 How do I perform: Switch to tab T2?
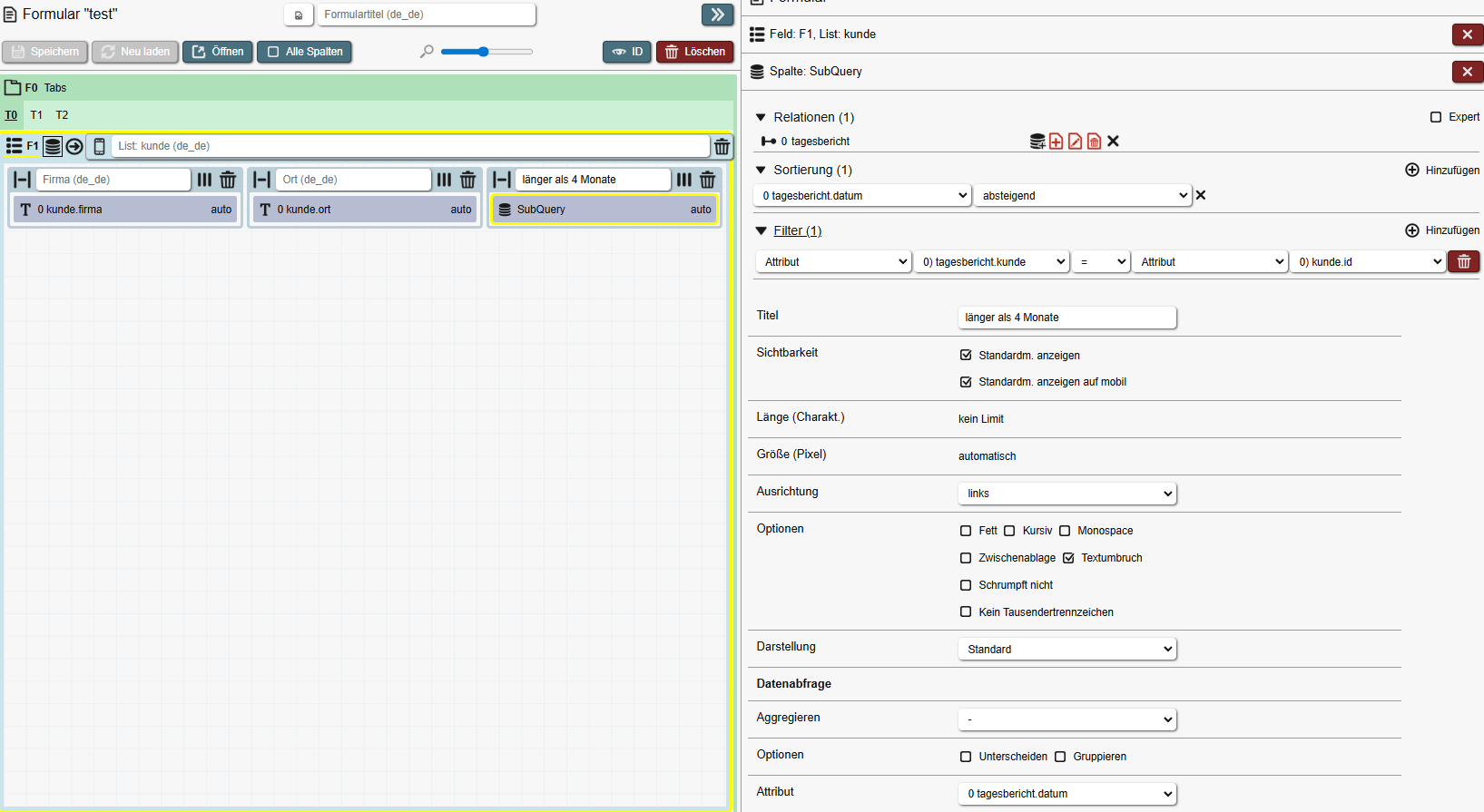pyautogui.click(x=62, y=115)
